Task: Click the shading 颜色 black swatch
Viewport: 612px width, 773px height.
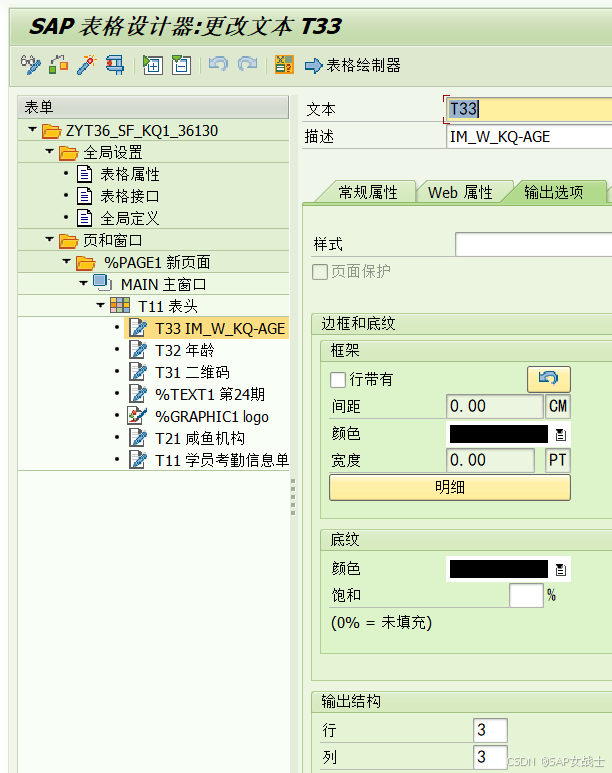Action: pos(499,569)
